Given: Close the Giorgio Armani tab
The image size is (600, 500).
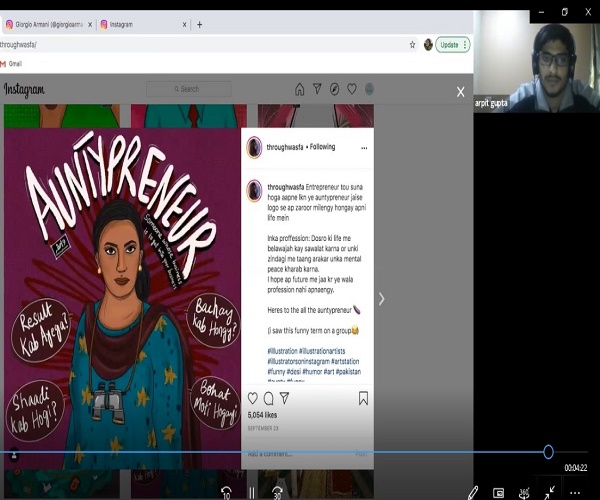Looking at the screenshot, I should [x=90, y=24].
